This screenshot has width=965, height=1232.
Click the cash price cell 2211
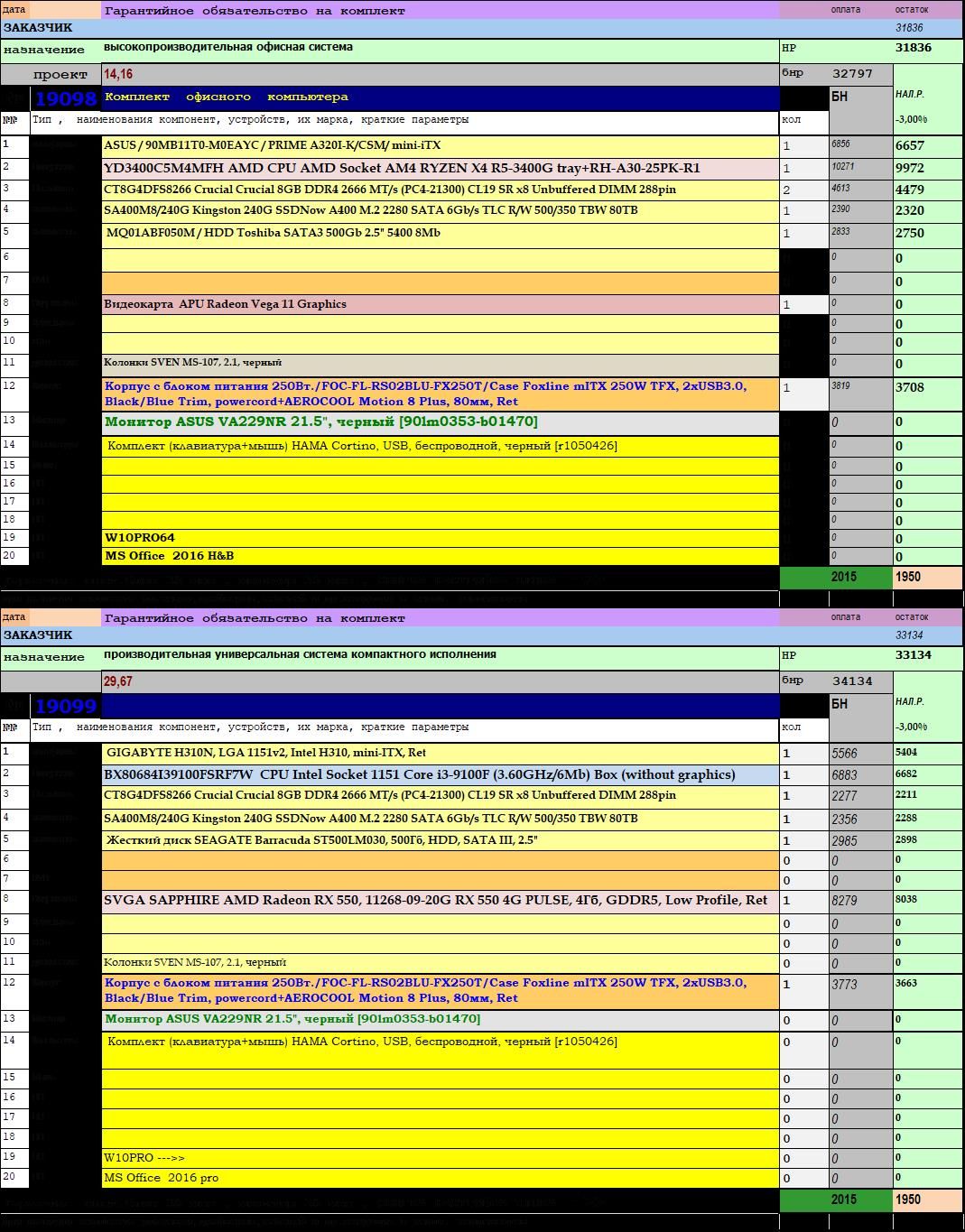(928, 796)
